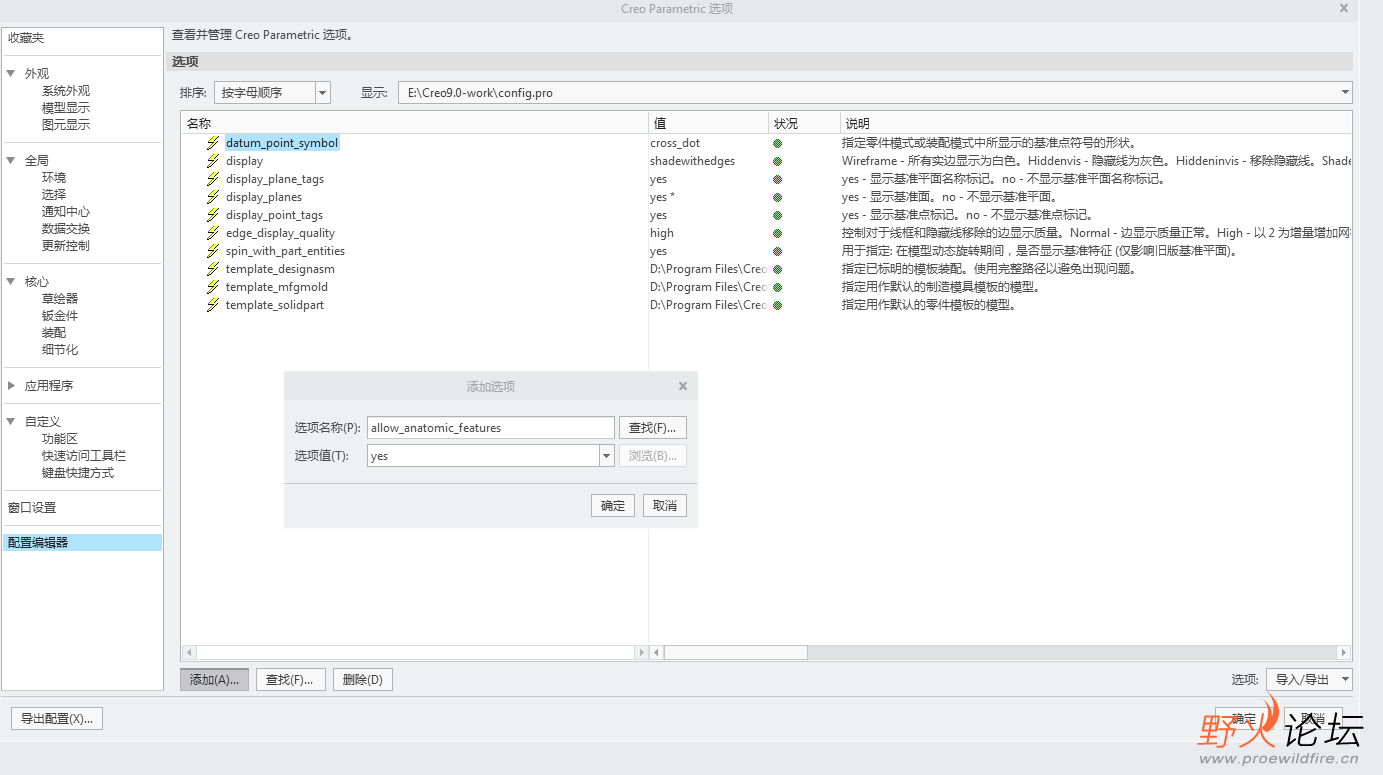Click 查找(F)... button in 添加选项 dialog
1383x775 pixels.
tap(653, 428)
